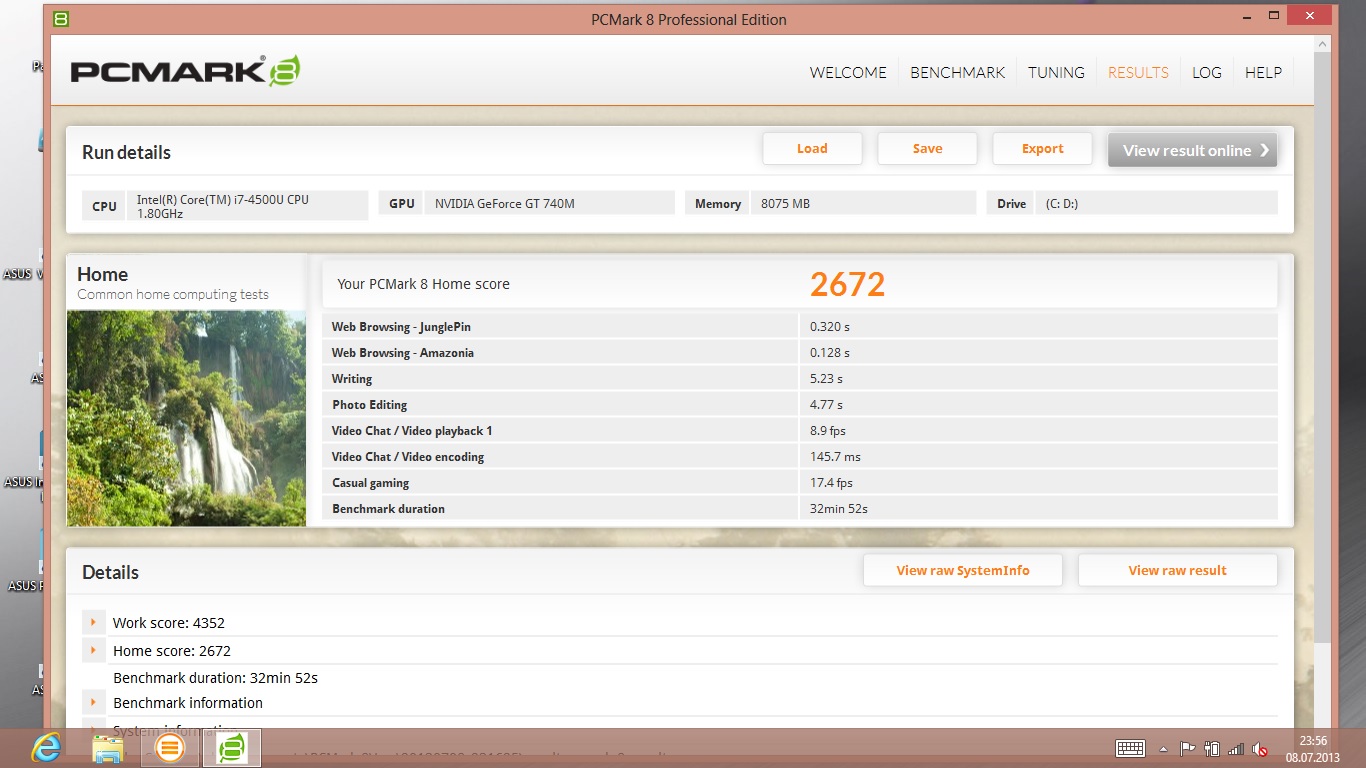The height and width of the screenshot is (768, 1366).
Task: Open View raw result
Action: coord(1177,570)
